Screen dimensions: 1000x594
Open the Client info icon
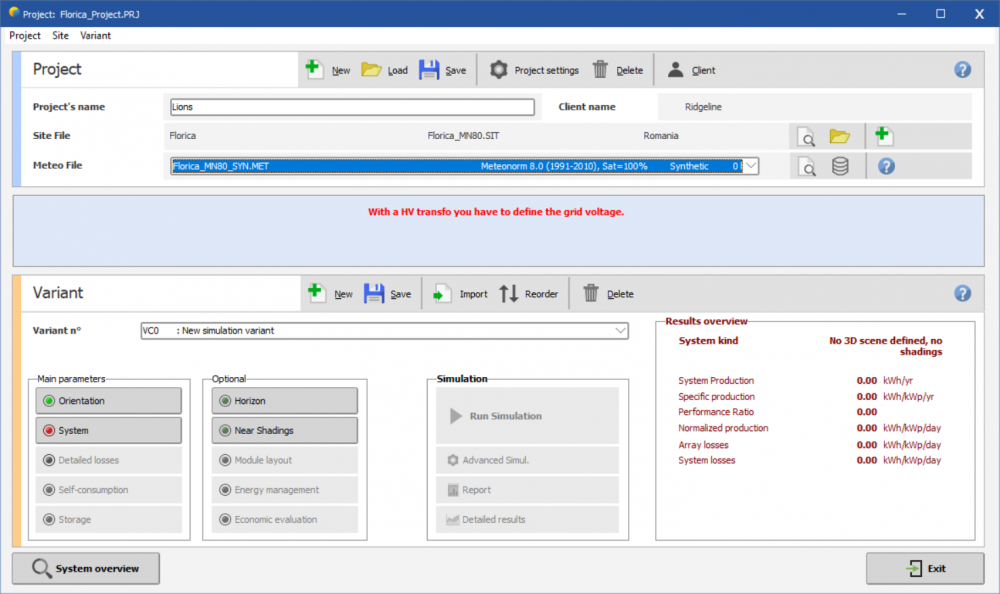(x=677, y=69)
